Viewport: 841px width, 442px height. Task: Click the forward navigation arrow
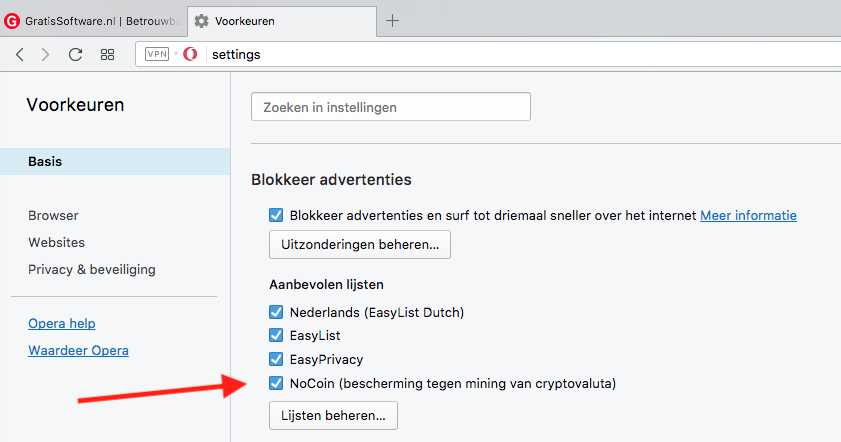[46, 55]
